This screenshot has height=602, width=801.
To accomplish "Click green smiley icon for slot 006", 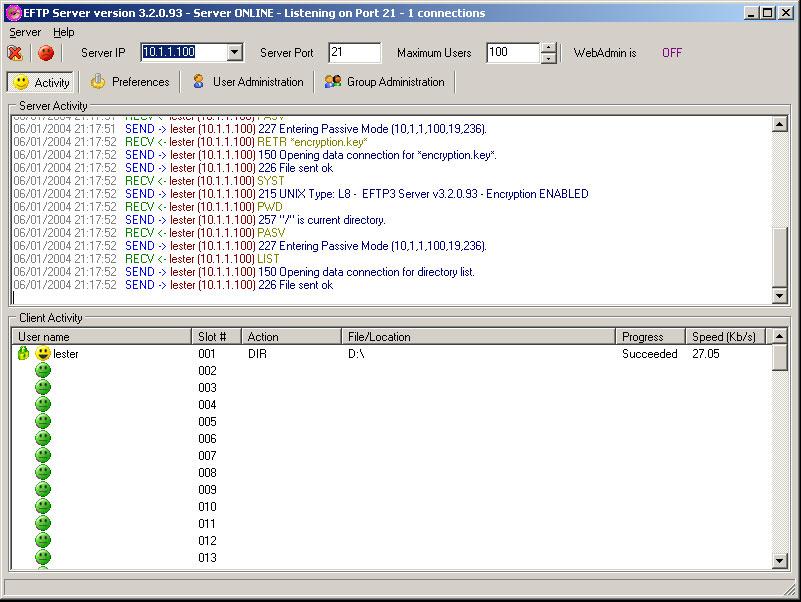I will pyautogui.click(x=43, y=438).
